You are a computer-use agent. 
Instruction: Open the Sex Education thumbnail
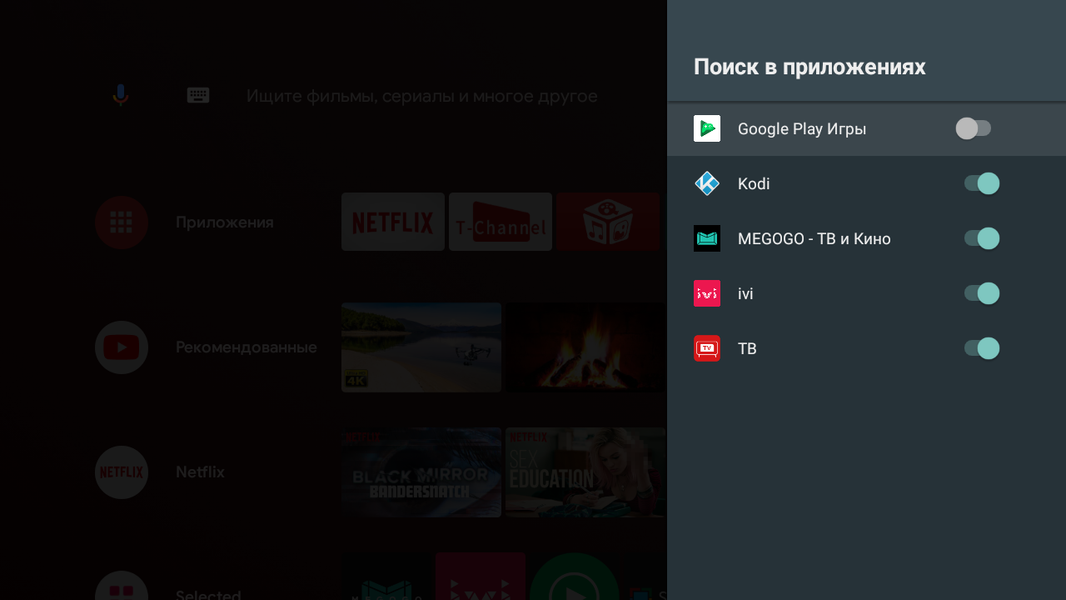586,472
